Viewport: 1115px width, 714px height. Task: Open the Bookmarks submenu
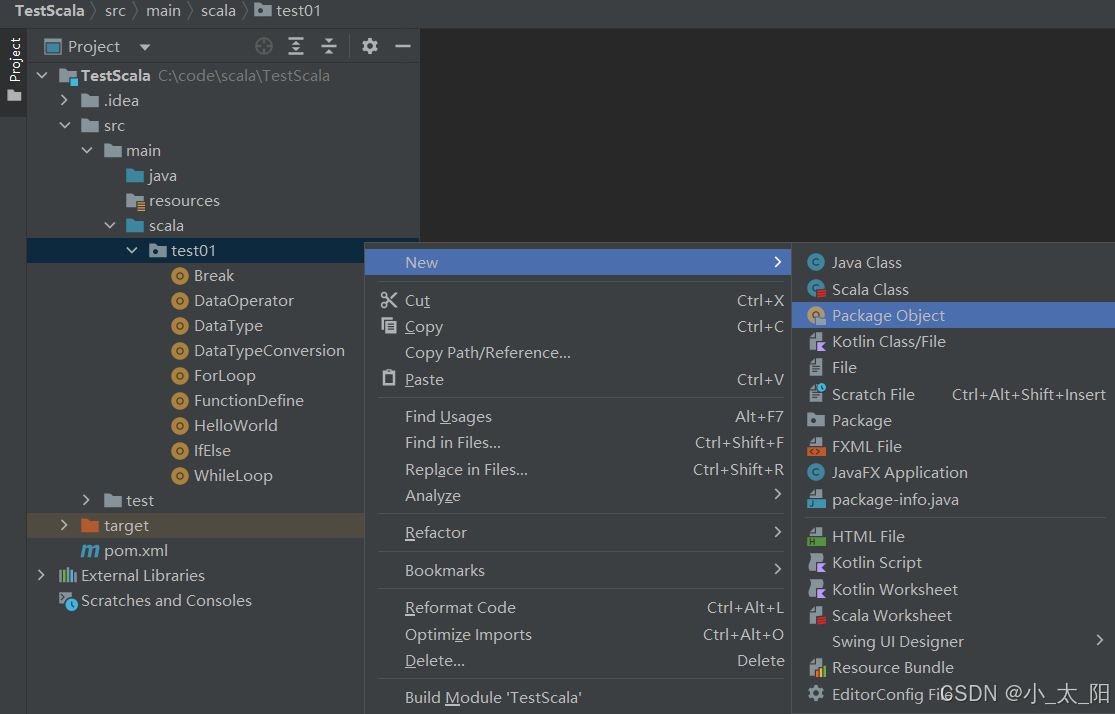click(577, 570)
